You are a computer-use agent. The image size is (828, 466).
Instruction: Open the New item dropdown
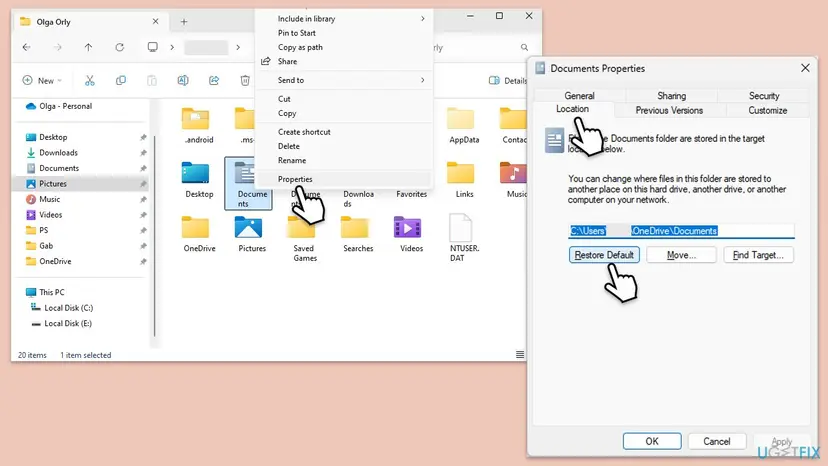(42, 80)
